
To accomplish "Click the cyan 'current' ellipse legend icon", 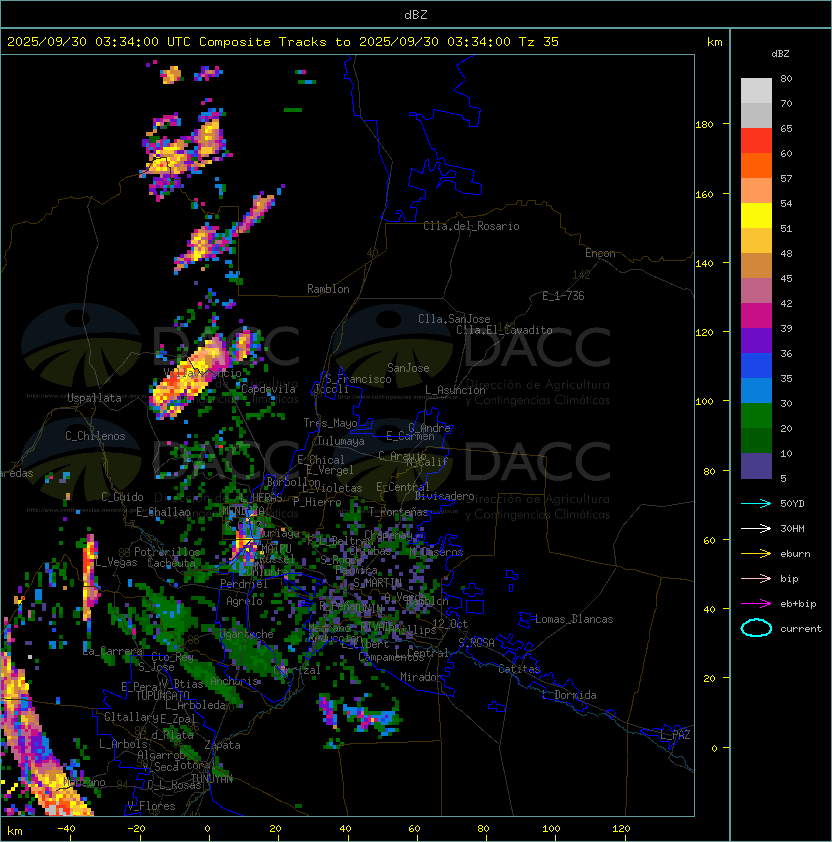I will tap(756, 628).
